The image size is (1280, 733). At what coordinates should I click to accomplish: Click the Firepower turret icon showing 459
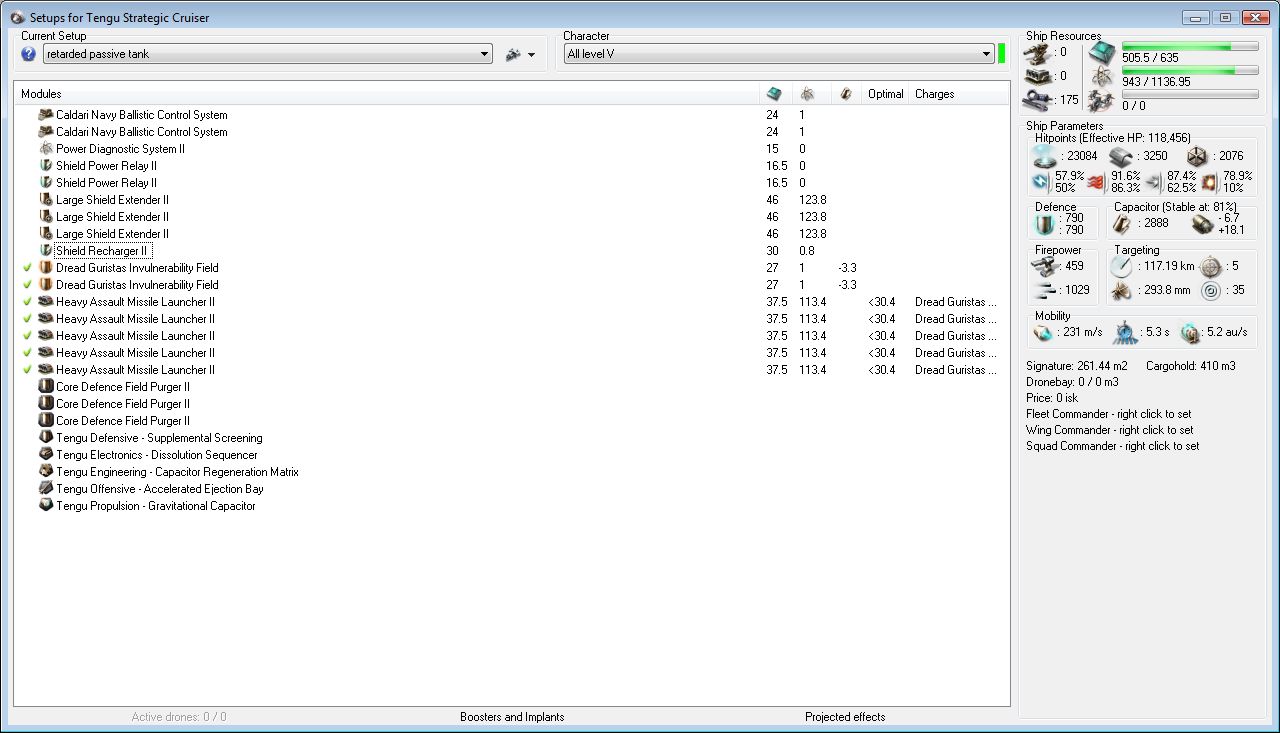coord(1047,266)
